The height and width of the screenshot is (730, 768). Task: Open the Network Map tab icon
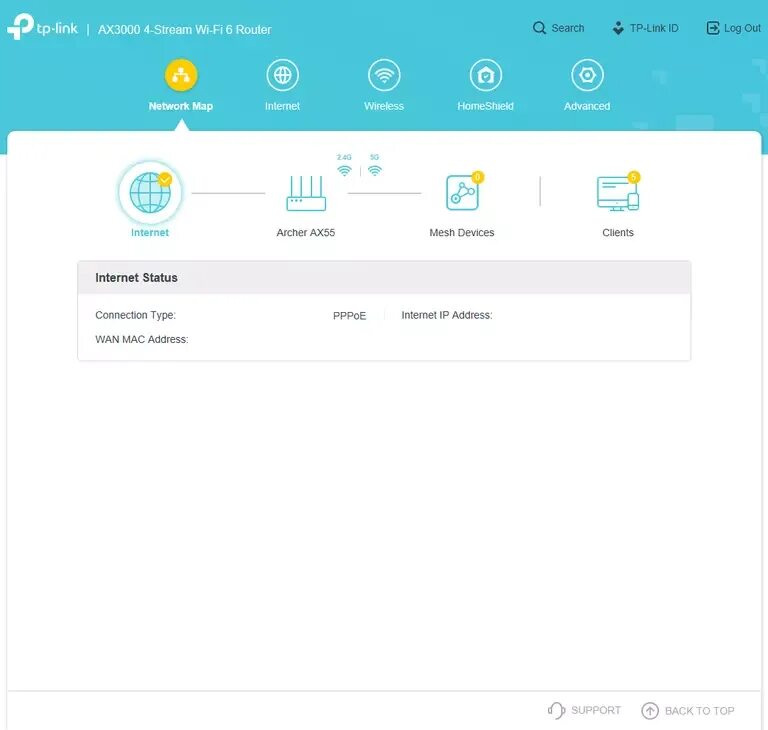[x=181, y=75]
